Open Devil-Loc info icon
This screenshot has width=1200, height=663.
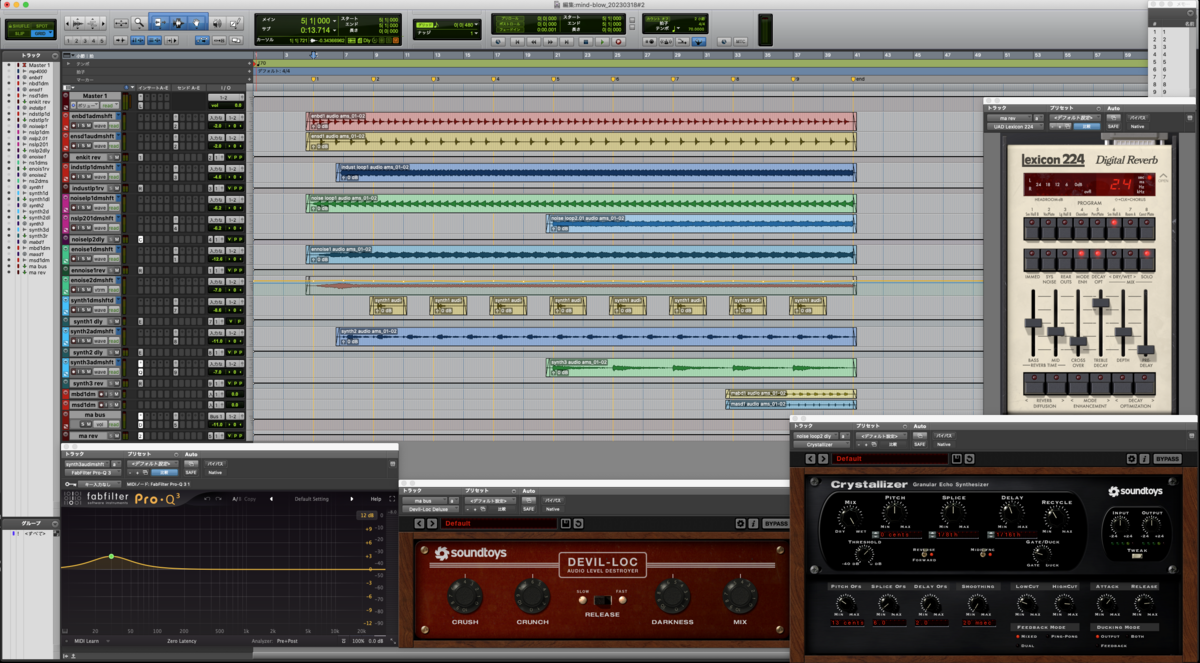pos(753,524)
